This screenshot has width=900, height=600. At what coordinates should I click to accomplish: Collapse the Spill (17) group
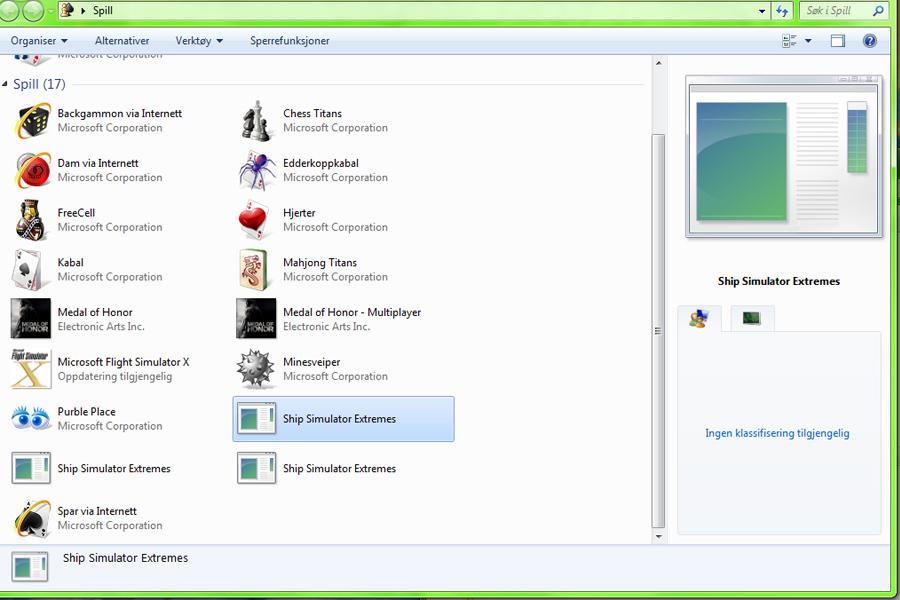pyautogui.click(x=5, y=84)
